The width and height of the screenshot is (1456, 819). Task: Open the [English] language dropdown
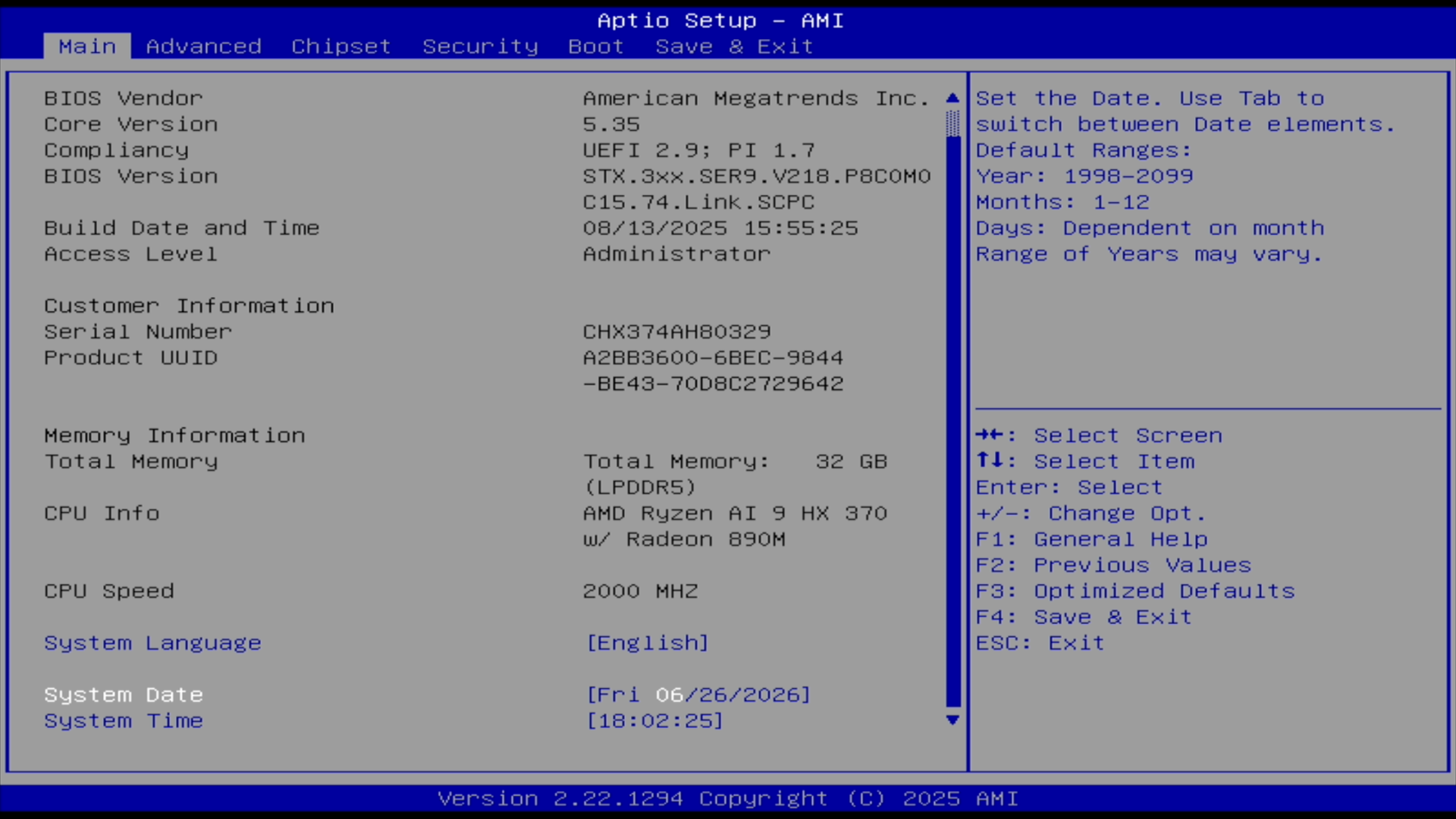click(x=647, y=643)
